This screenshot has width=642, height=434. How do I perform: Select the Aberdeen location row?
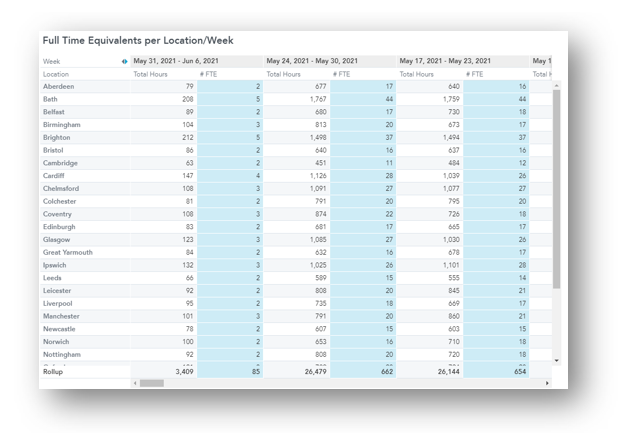point(59,87)
